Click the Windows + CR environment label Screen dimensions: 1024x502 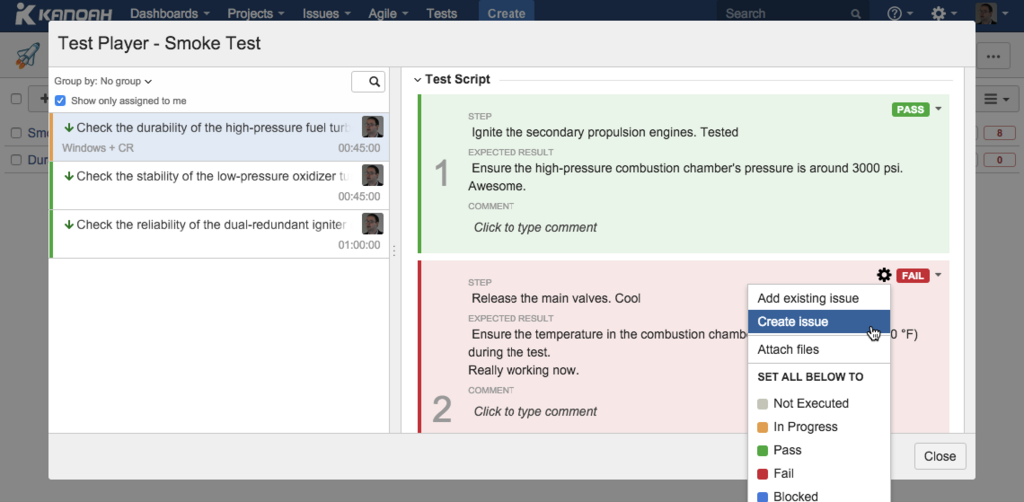click(x=98, y=148)
